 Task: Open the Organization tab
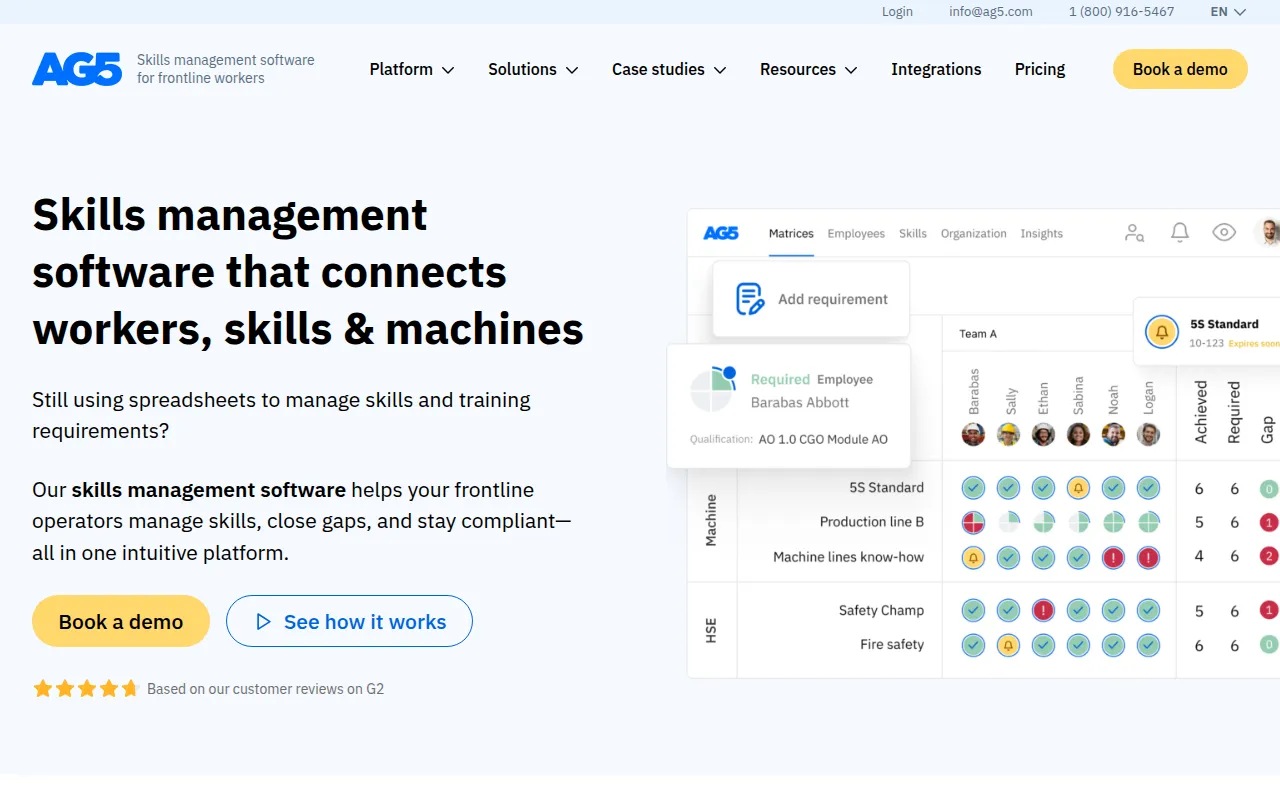tap(973, 233)
